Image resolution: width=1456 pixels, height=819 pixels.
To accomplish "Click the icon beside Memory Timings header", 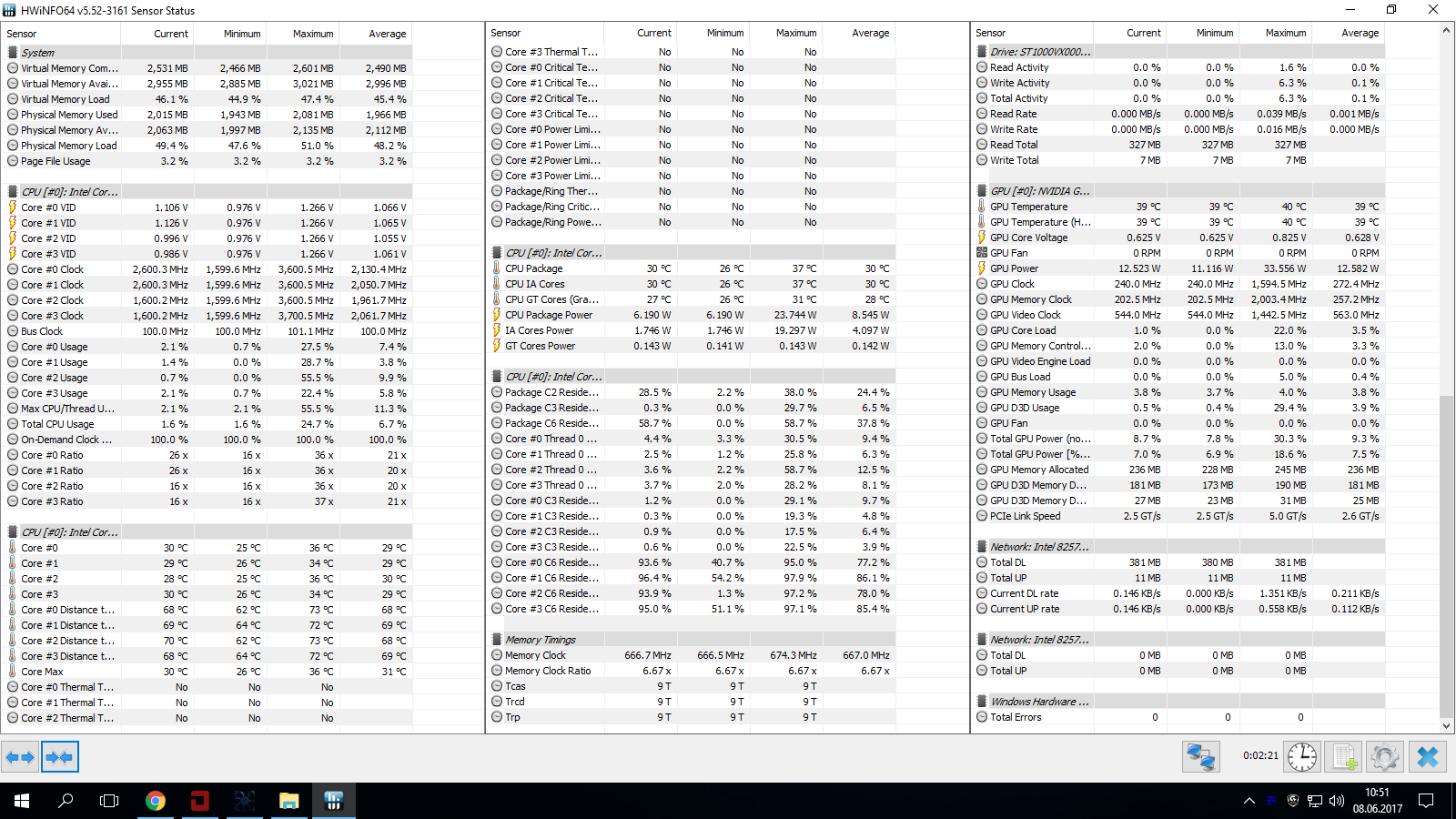I will (497, 640).
